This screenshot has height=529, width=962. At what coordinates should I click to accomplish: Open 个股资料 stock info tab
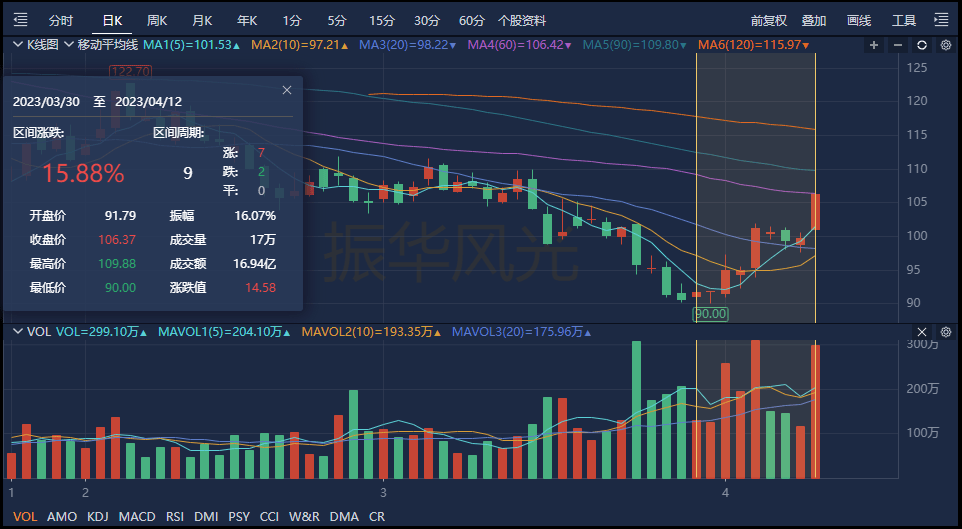521,21
